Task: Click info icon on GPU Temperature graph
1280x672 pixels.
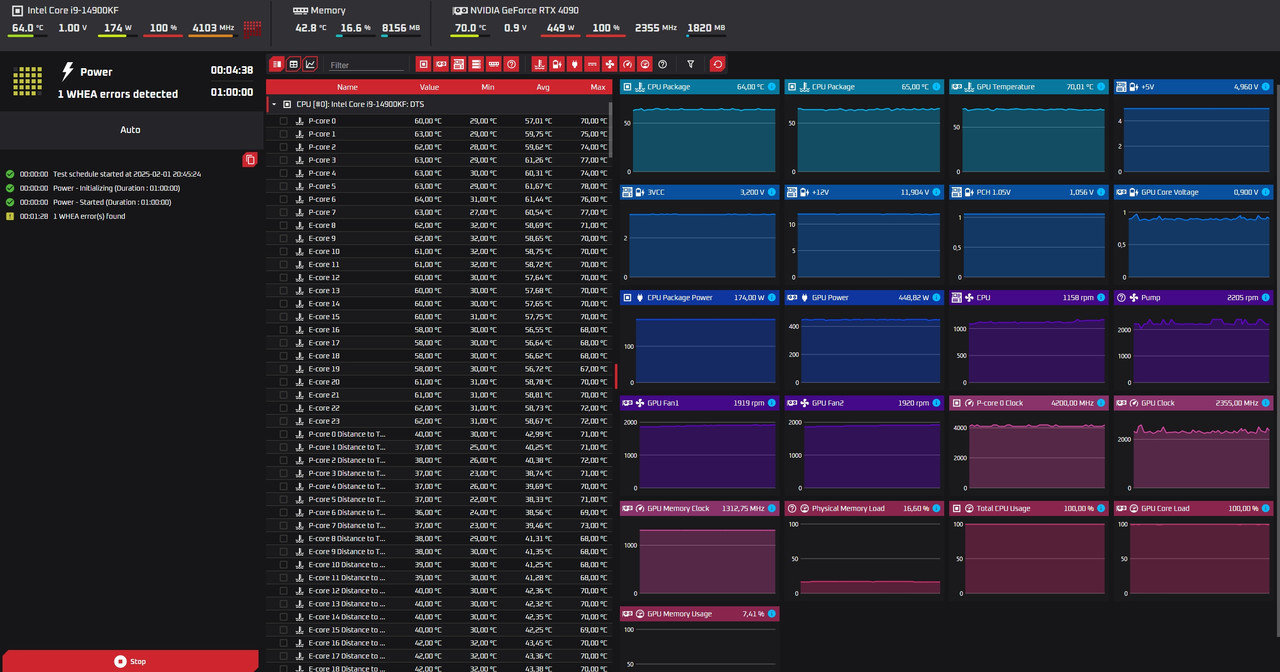Action: tap(1100, 87)
